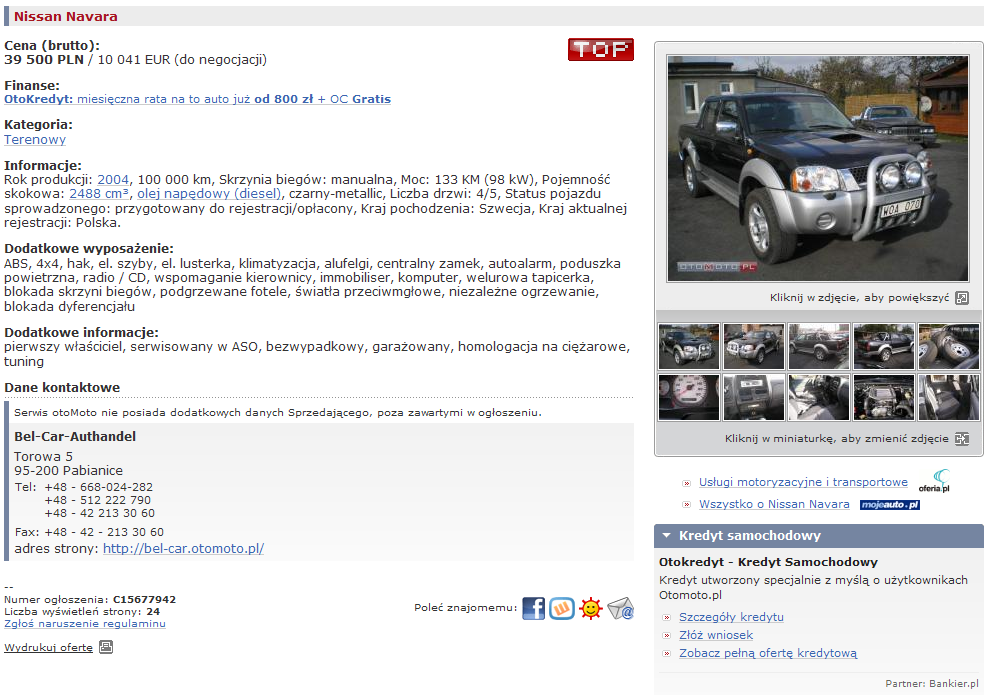This screenshot has width=988, height=697.
Task: Select the side-view truck thumbnail
Action: (819, 346)
